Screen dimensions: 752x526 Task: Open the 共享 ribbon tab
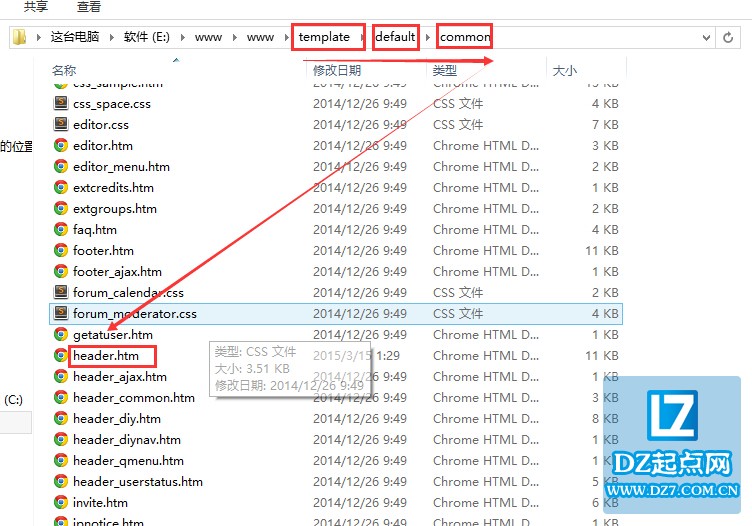pyautogui.click(x=36, y=7)
